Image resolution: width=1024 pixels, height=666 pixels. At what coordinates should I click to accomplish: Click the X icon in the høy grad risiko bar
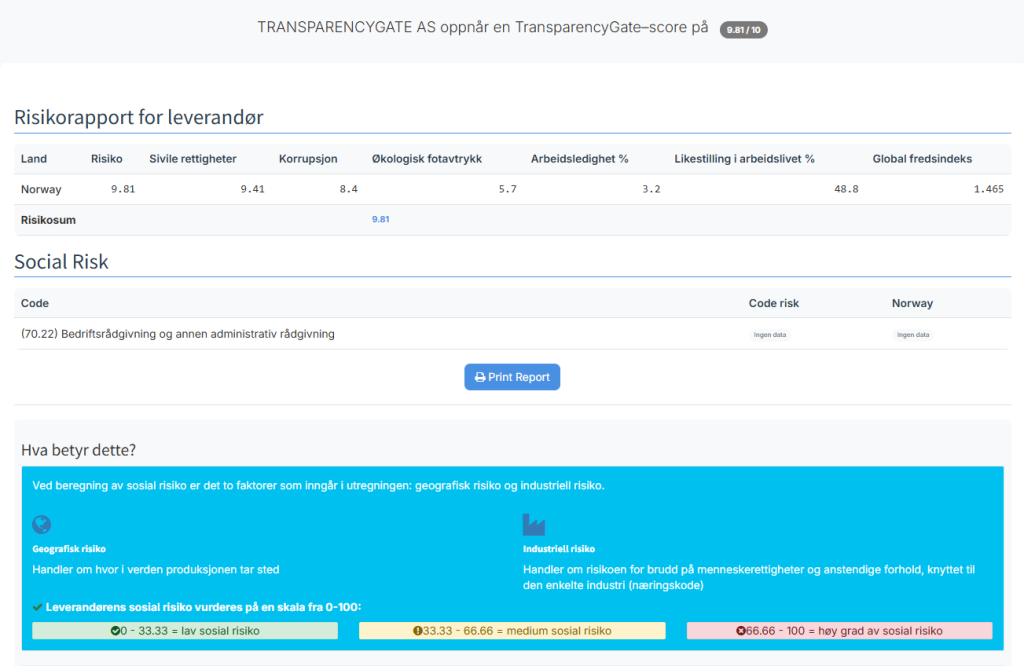(741, 631)
